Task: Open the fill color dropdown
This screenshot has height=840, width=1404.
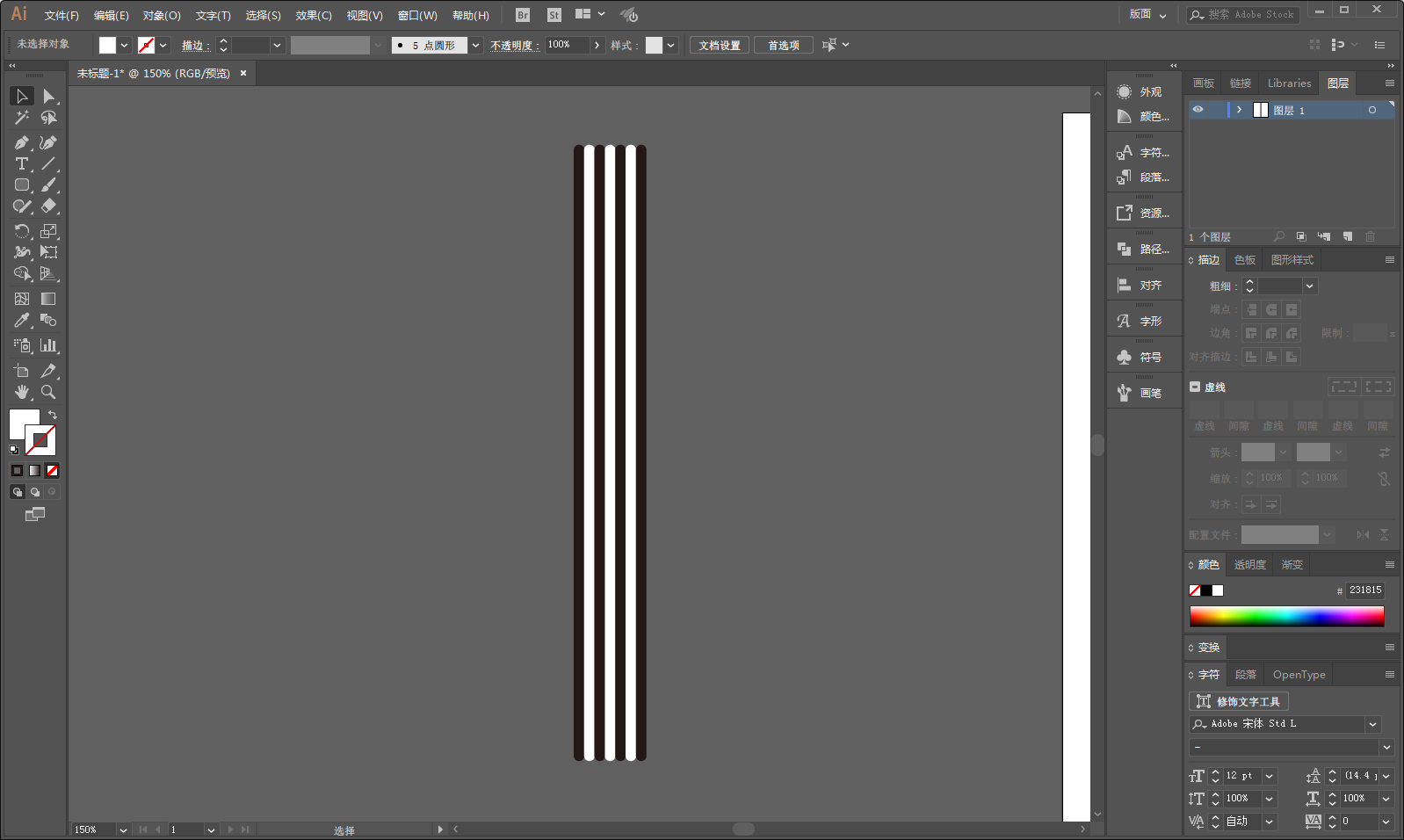Action: [x=125, y=45]
